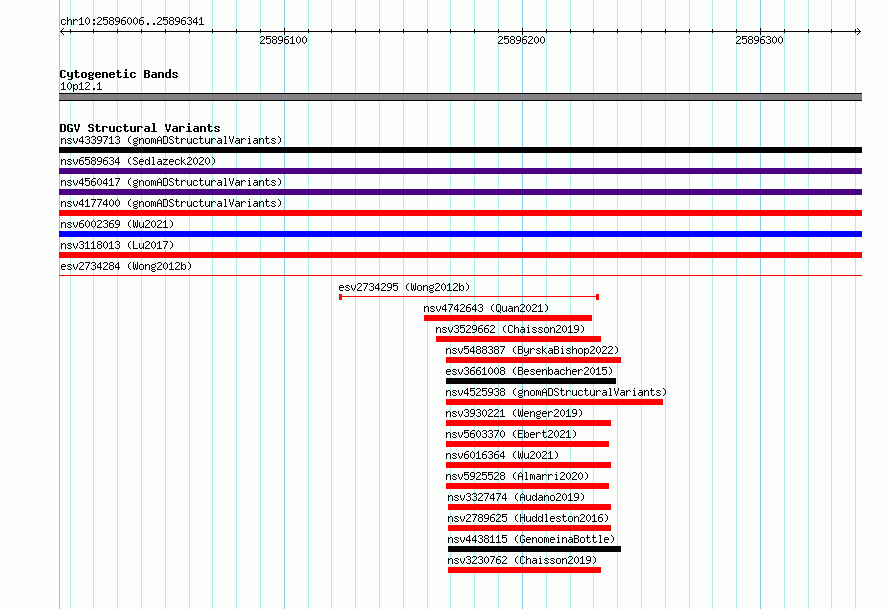Click the nsv4438115 (GenomeinaBottle) label
Image resolution: width=890 pixels, height=609 pixels.
coord(531,539)
